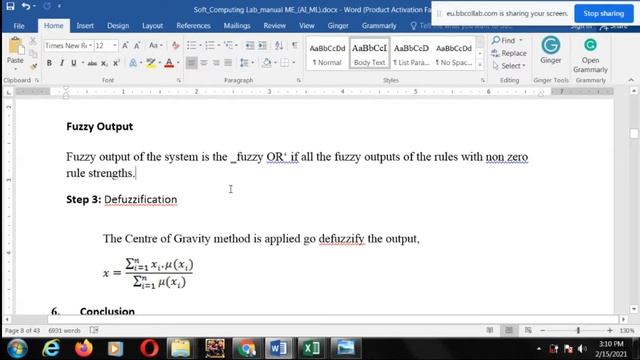
Task: Switch to the Review tab
Action: tap(274, 26)
